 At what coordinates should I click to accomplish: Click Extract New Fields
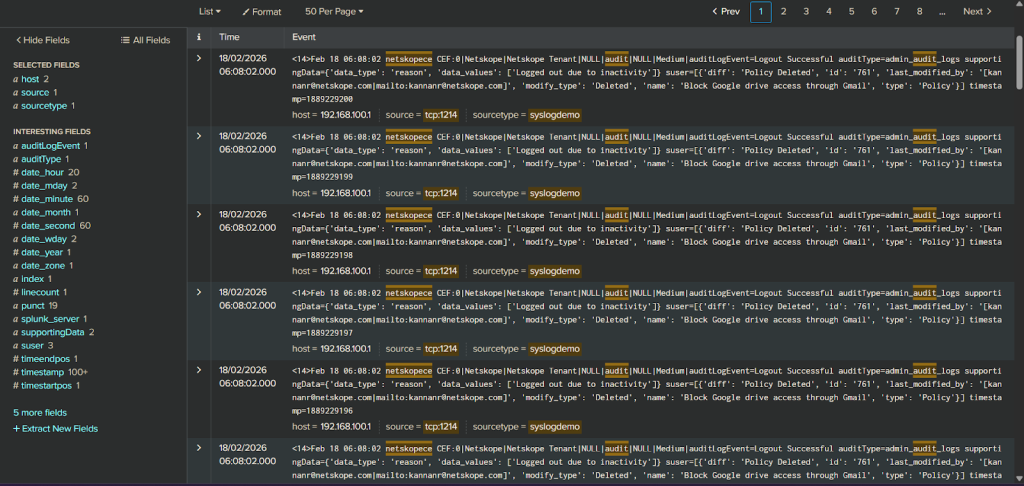point(56,429)
